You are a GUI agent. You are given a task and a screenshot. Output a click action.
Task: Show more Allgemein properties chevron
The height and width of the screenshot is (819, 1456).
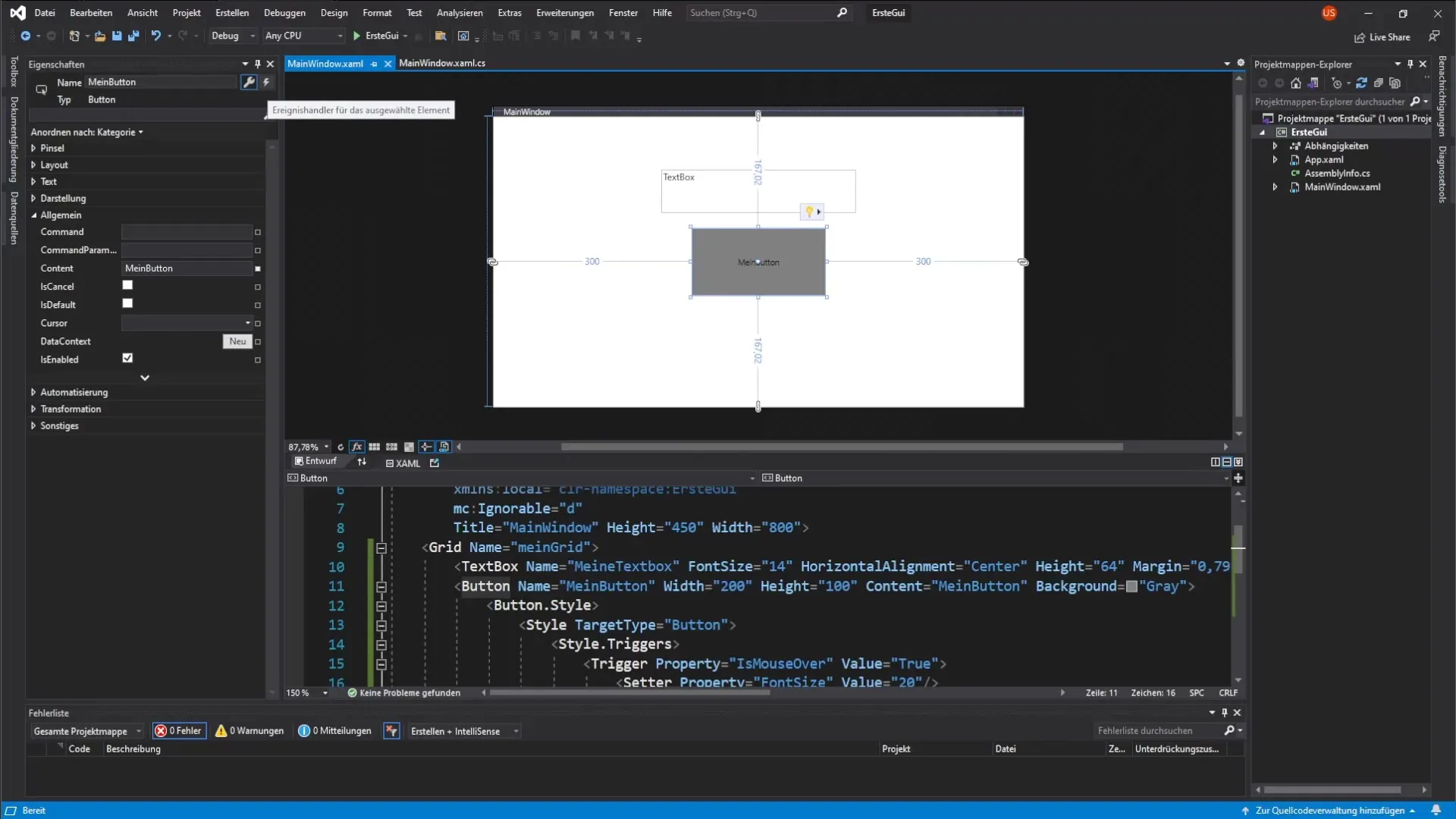pyautogui.click(x=145, y=378)
